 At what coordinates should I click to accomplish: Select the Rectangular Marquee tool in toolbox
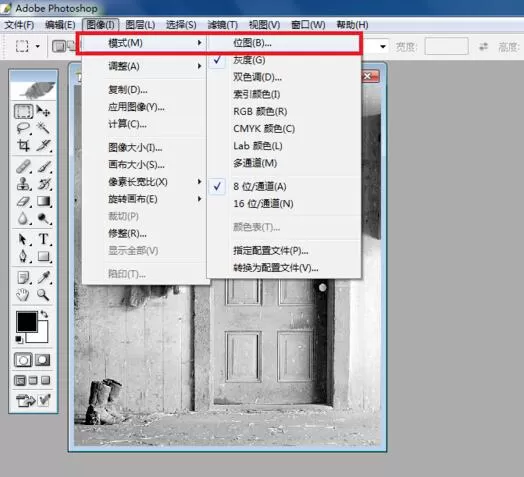tap(23, 111)
